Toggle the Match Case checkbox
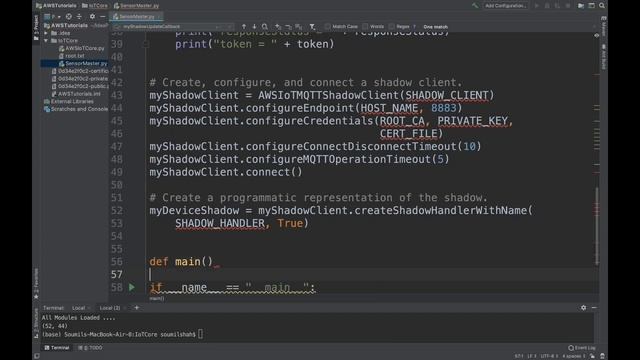Image resolution: width=640 pixels, height=360 pixels. (328, 27)
